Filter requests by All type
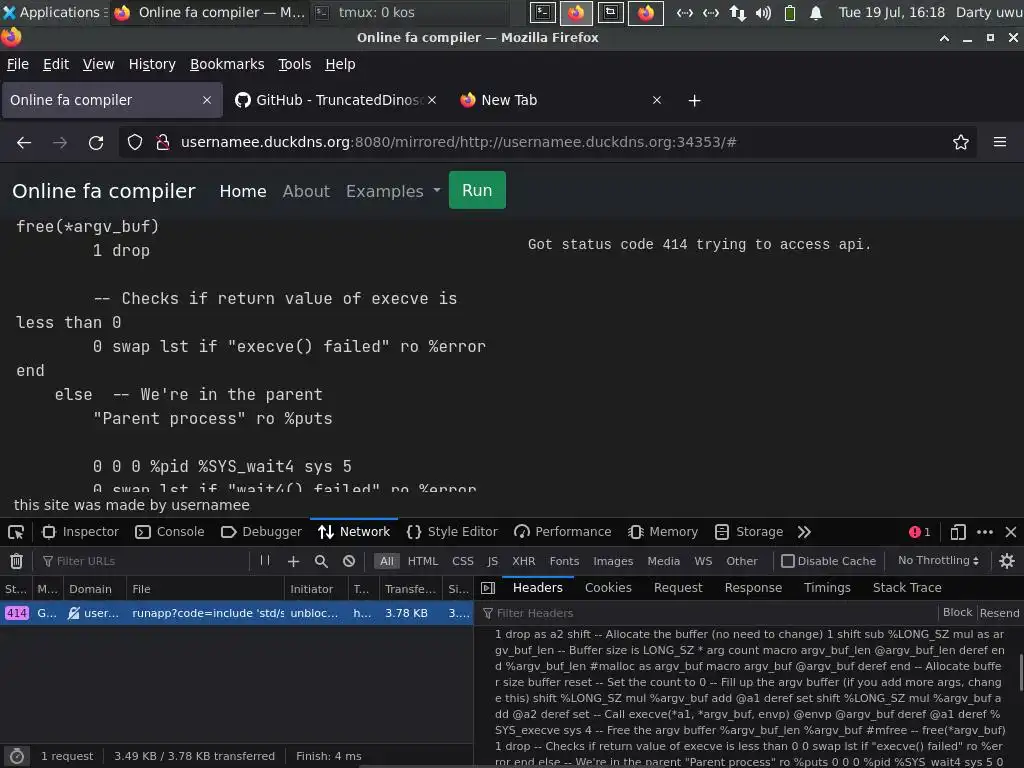The image size is (1024, 768). click(x=387, y=561)
